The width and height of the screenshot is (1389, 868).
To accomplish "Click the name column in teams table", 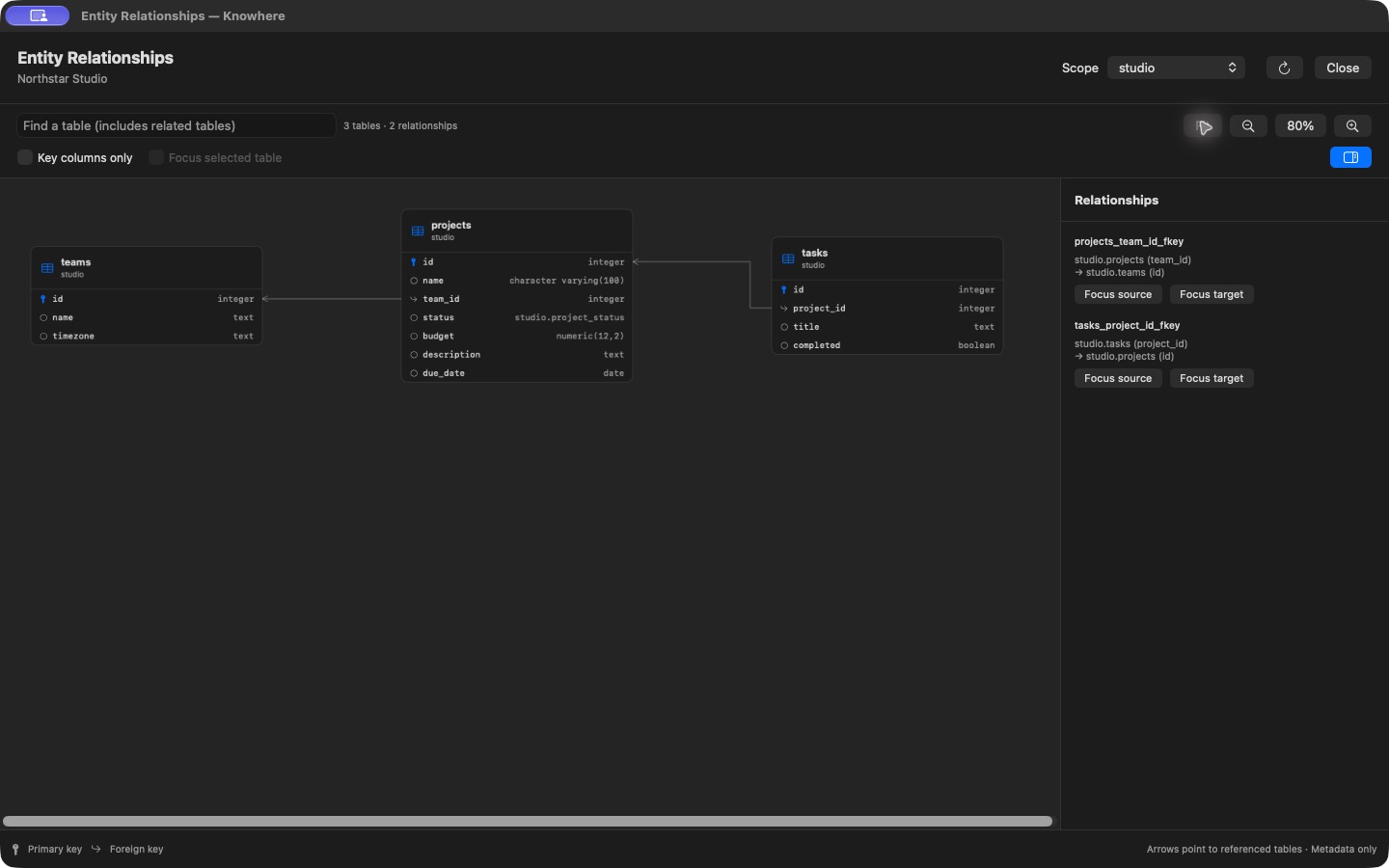I will [147, 317].
